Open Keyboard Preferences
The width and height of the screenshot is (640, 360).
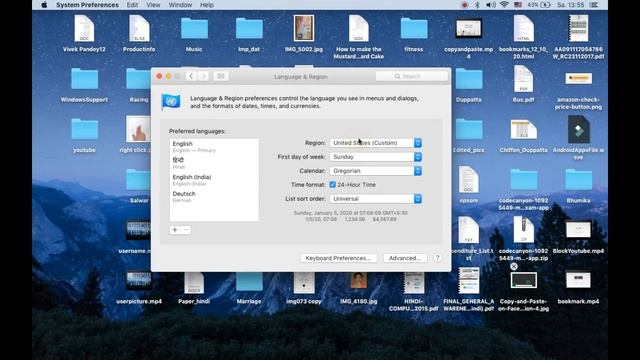[338, 258]
